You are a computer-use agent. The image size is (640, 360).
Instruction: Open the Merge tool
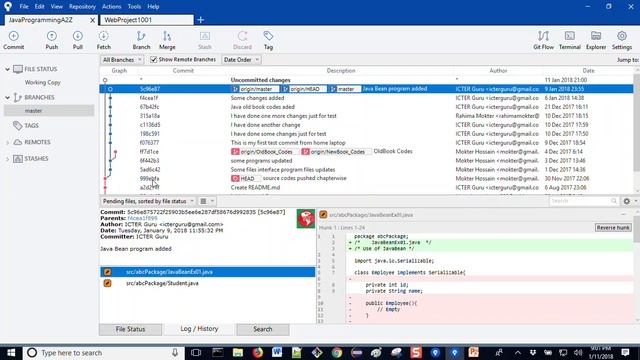(167, 40)
